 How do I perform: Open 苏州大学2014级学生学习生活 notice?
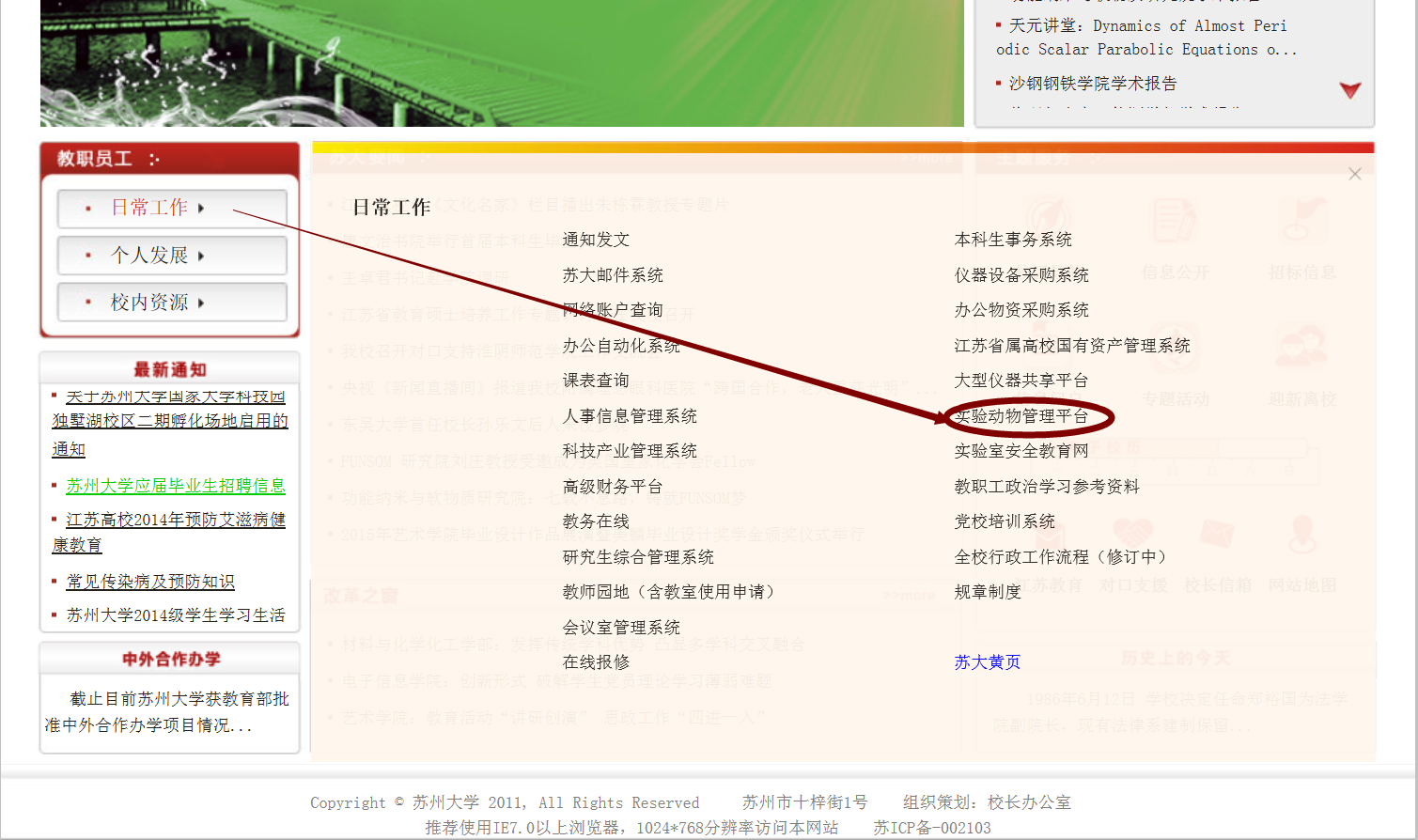(176, 615)
